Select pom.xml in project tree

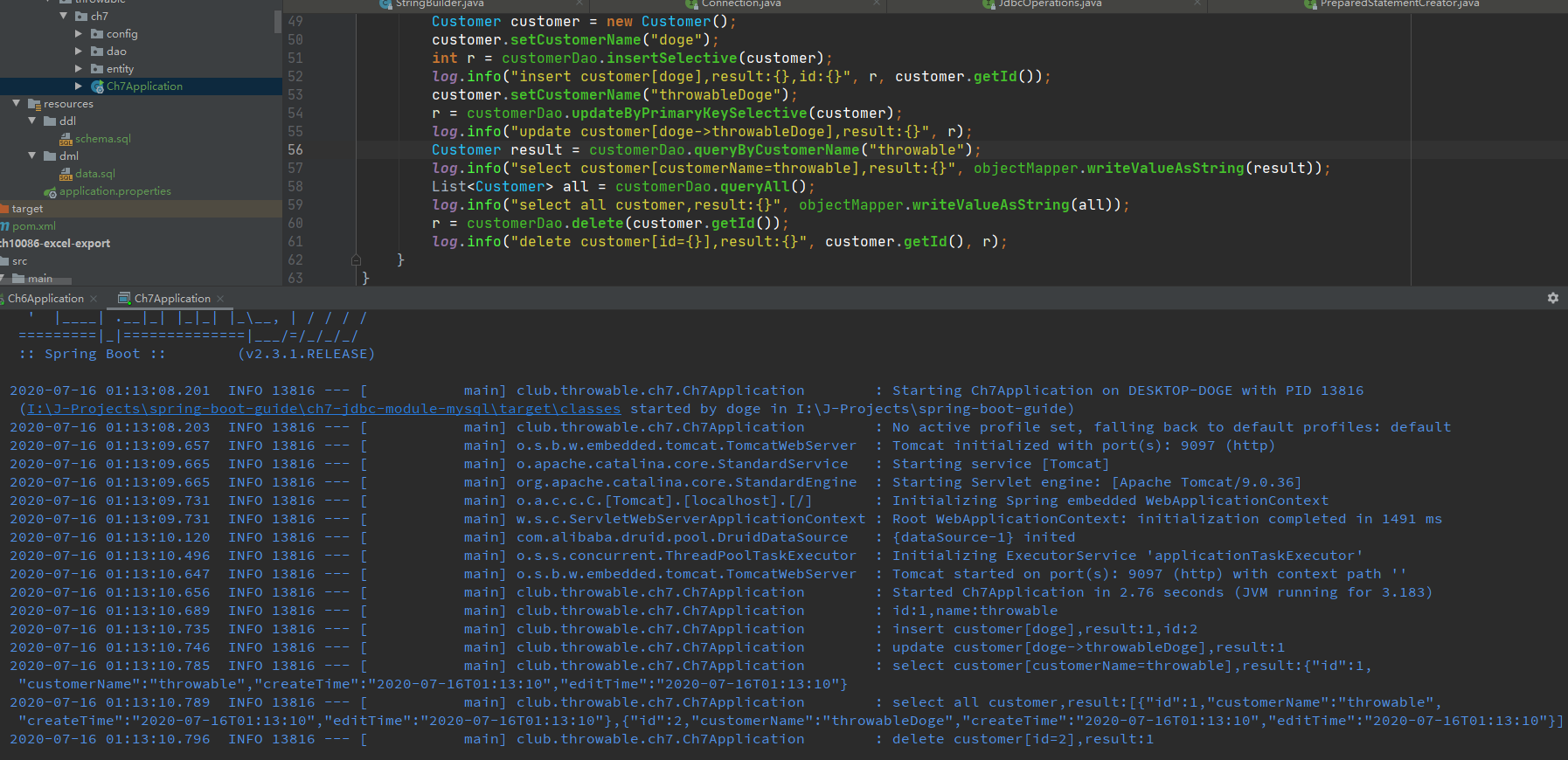pyautogui.click(x=34, y=226)
